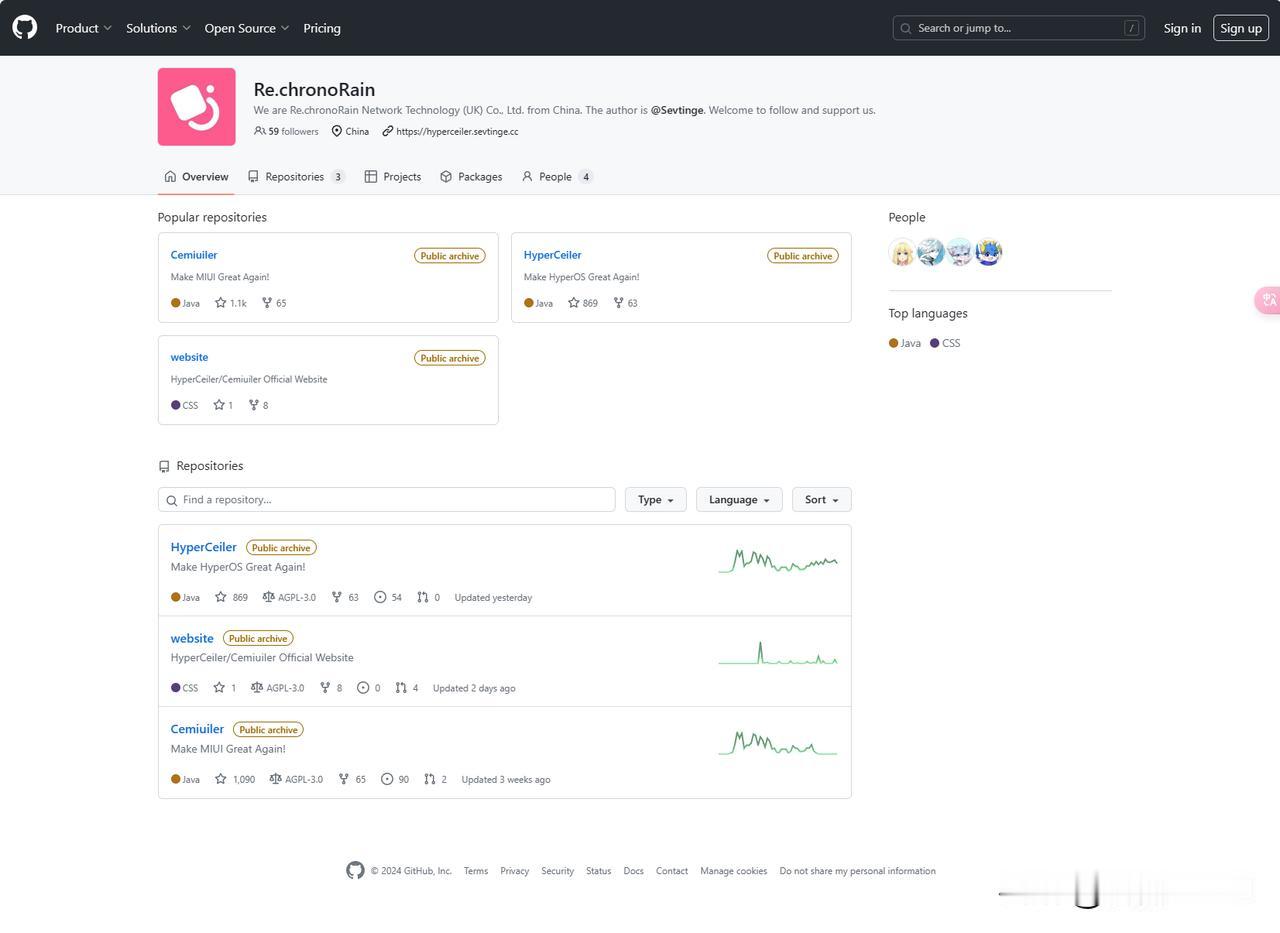
Task: Open the footer Docs link
Action: [634, 871]
